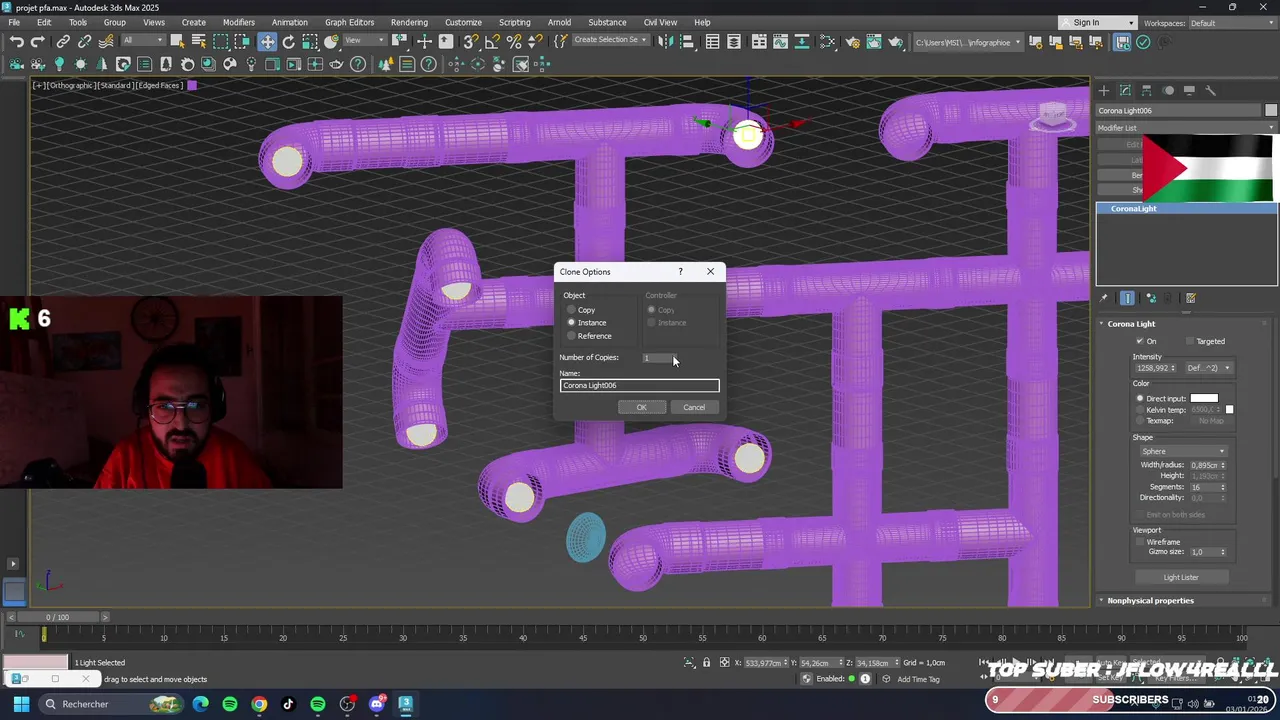
Task: Open Select by Name list icon
Action: [x=198, y=42]
